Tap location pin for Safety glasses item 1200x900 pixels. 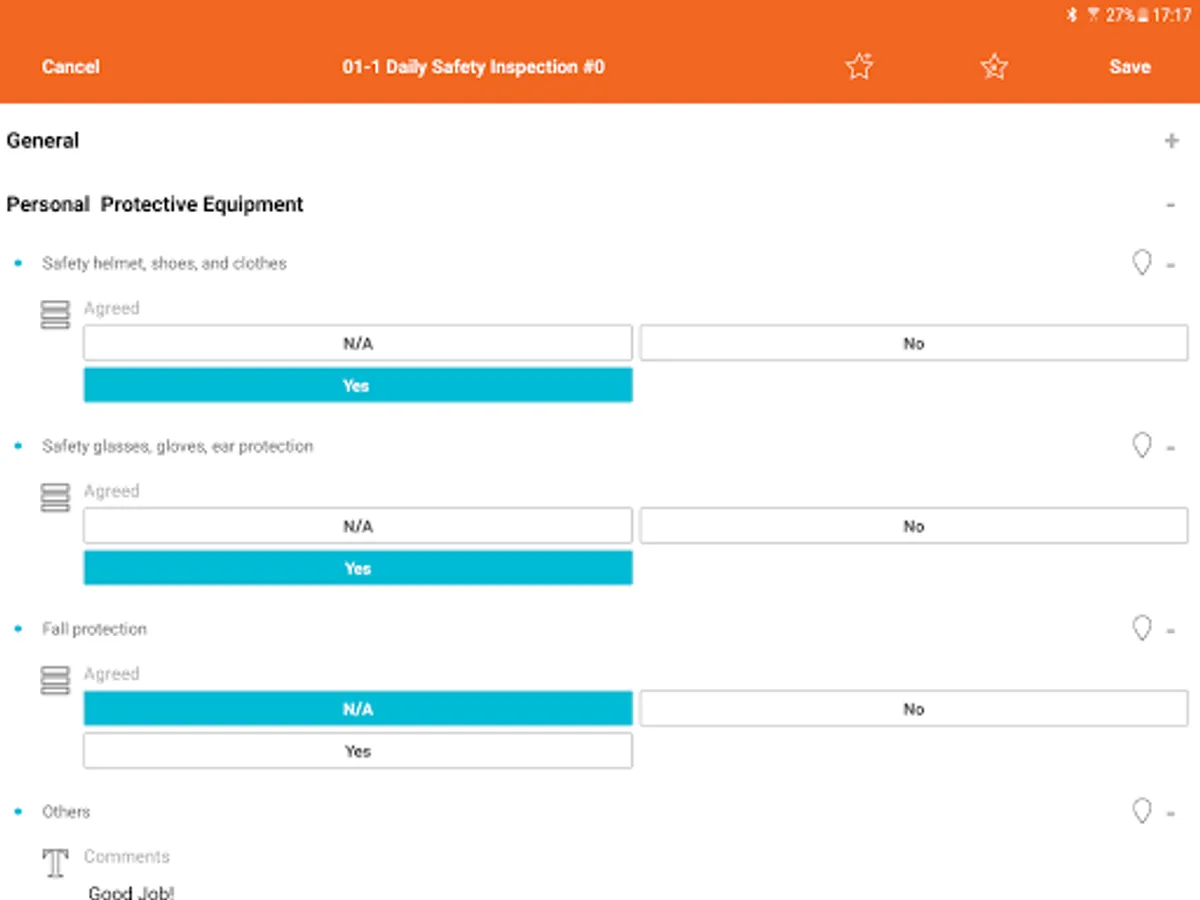(x=1141, y=446)
